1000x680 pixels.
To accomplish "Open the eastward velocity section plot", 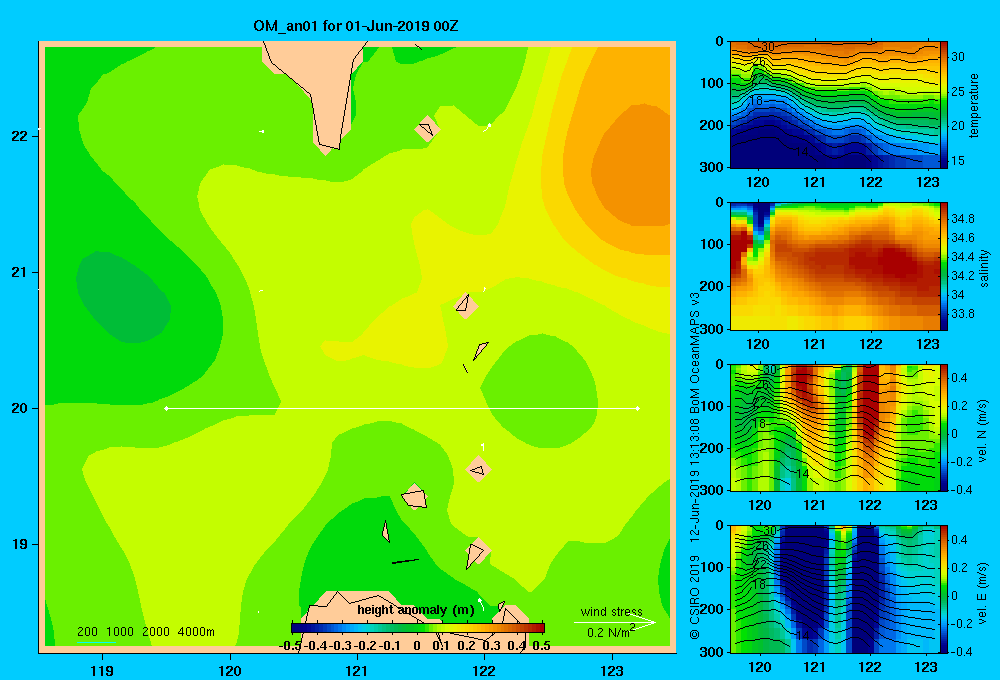I will 835,589.
